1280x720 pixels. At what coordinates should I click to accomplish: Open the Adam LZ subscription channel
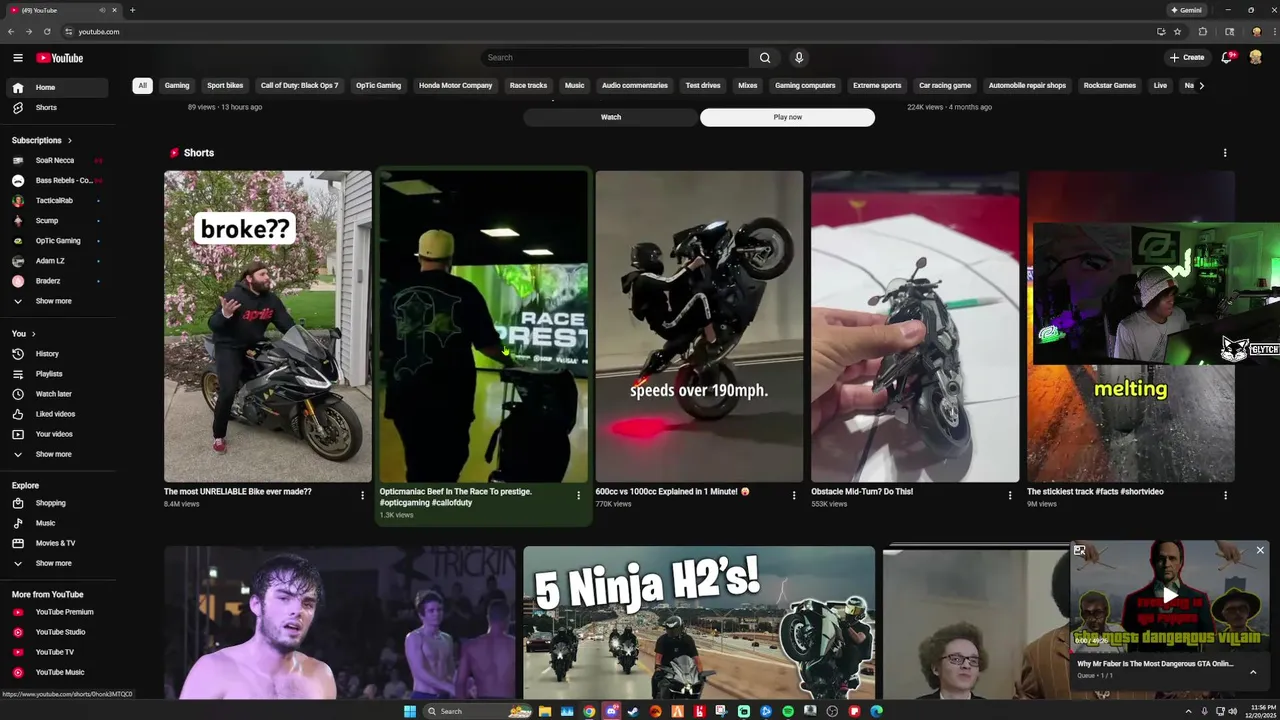(x=55, y=261)
